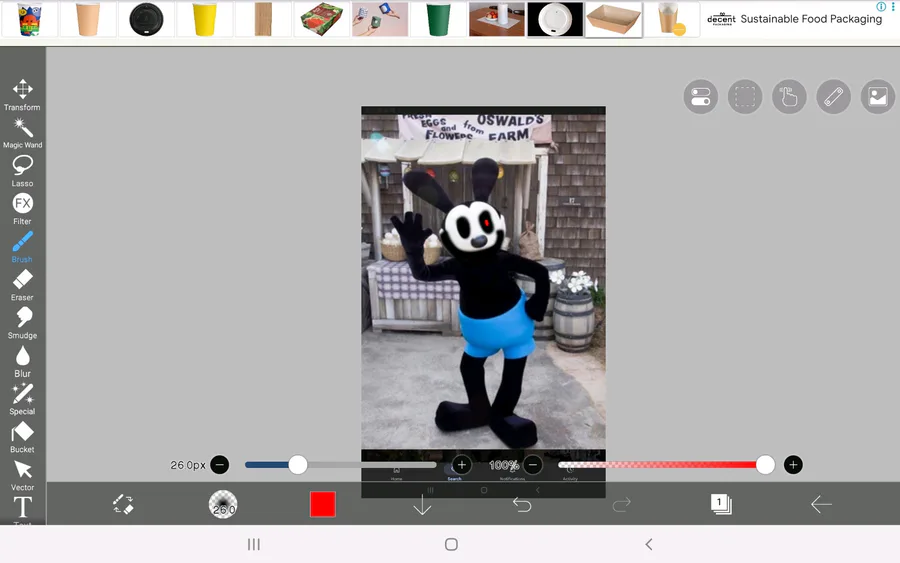Select the Transform tool
Screen dimensions: 900x563
pos(22,95)
